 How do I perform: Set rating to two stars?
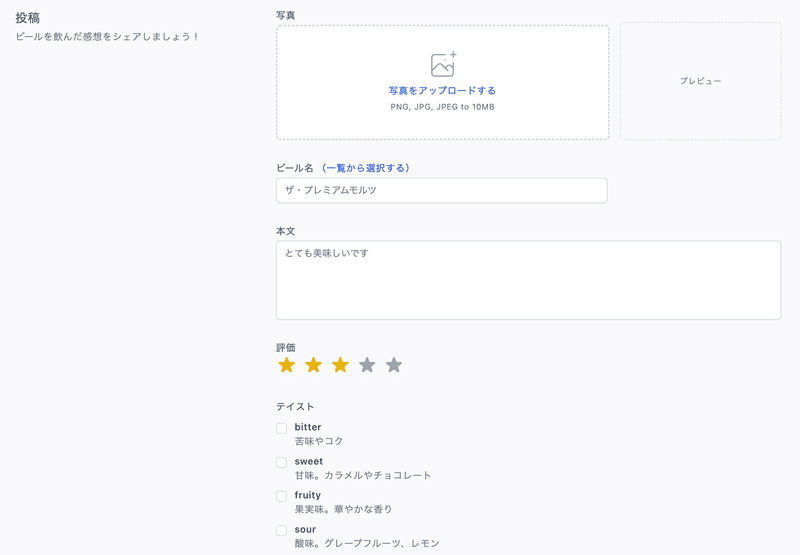click(313, 365)
